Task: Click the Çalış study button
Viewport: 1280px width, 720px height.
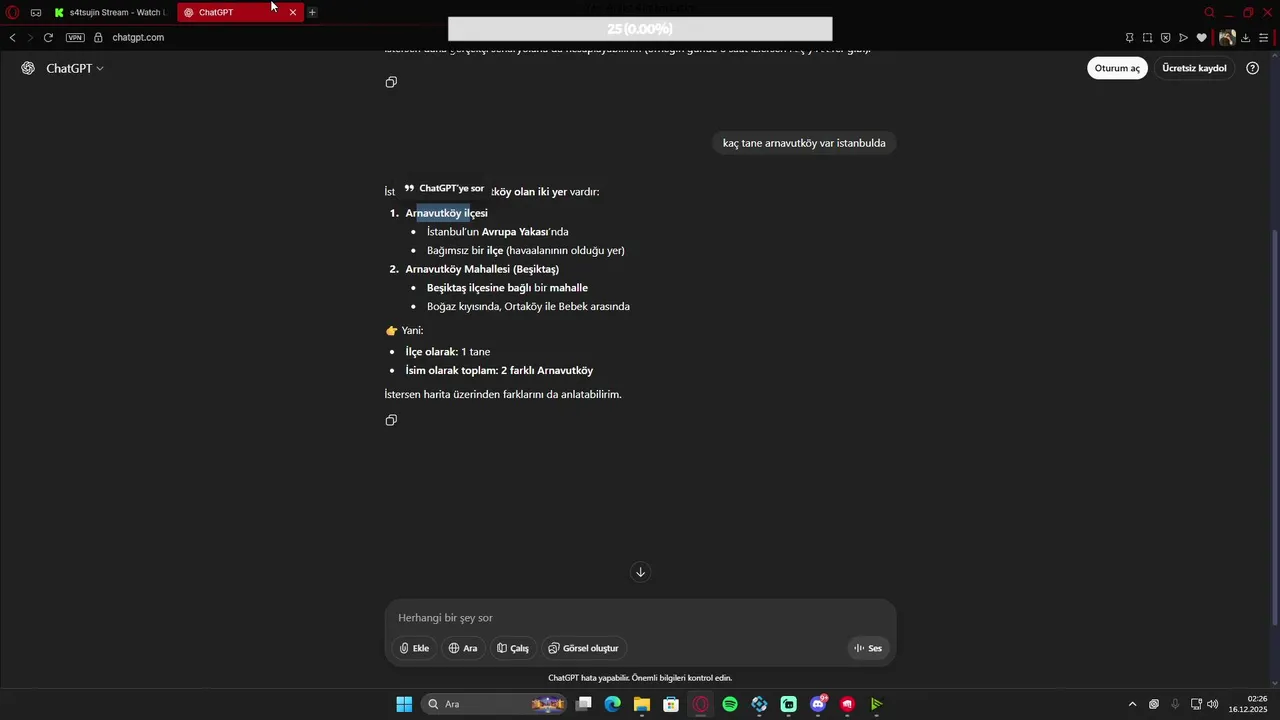Action: 513,648
